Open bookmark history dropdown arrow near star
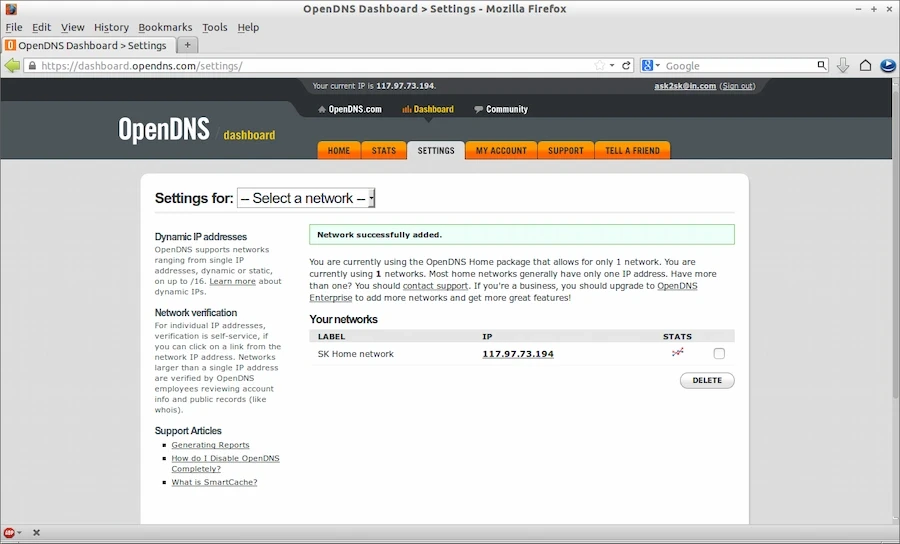This screenshot has height=544, width=900. coord(612,65)
